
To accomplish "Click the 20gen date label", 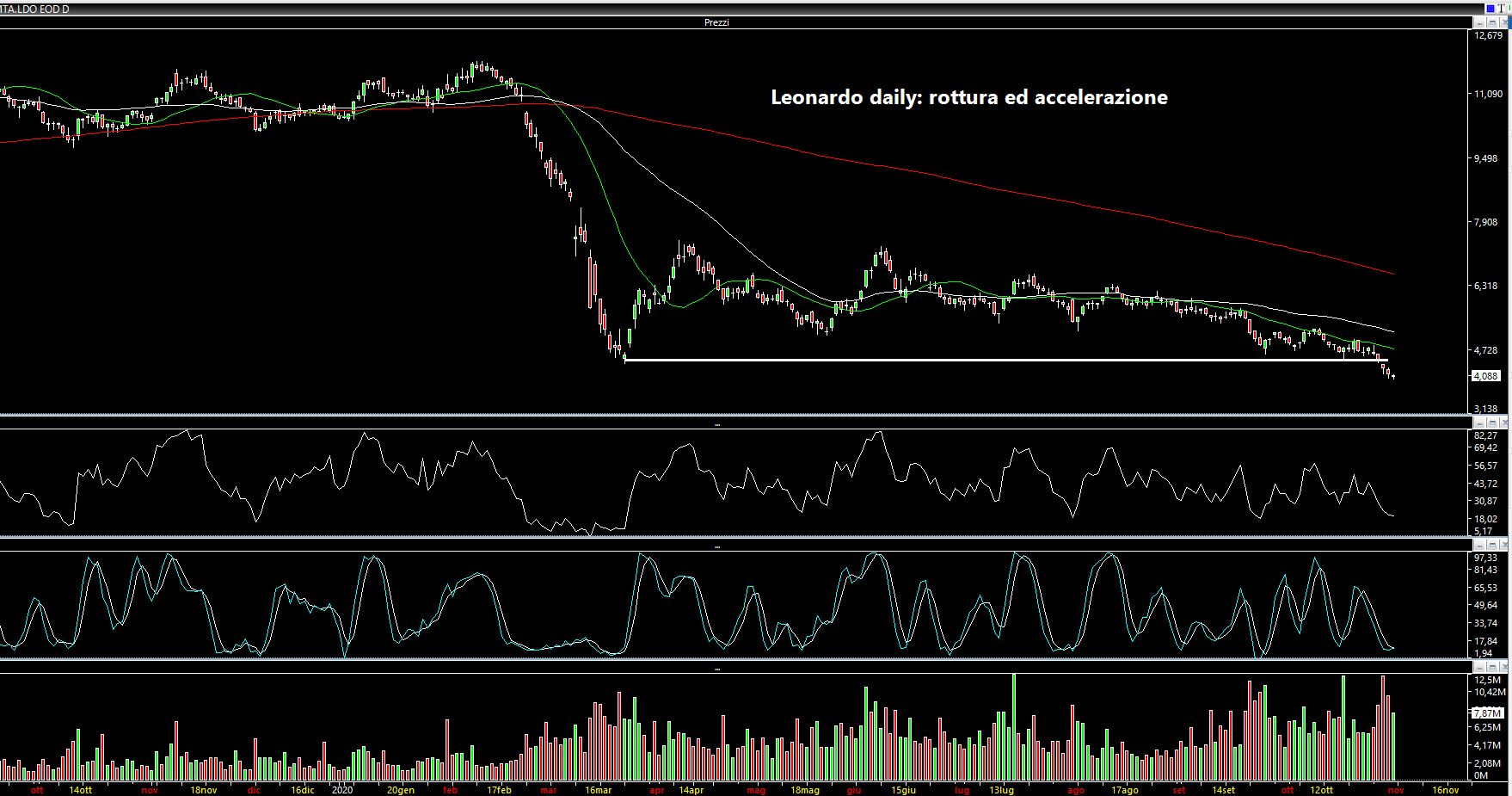I will click(x=401, y=789).
